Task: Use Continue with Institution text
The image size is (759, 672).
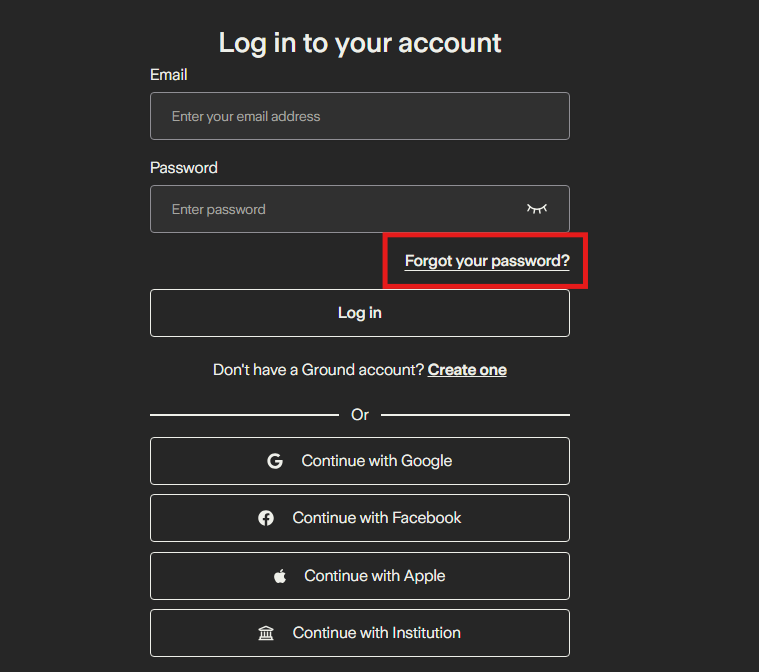Action: [x=377, y=633]
